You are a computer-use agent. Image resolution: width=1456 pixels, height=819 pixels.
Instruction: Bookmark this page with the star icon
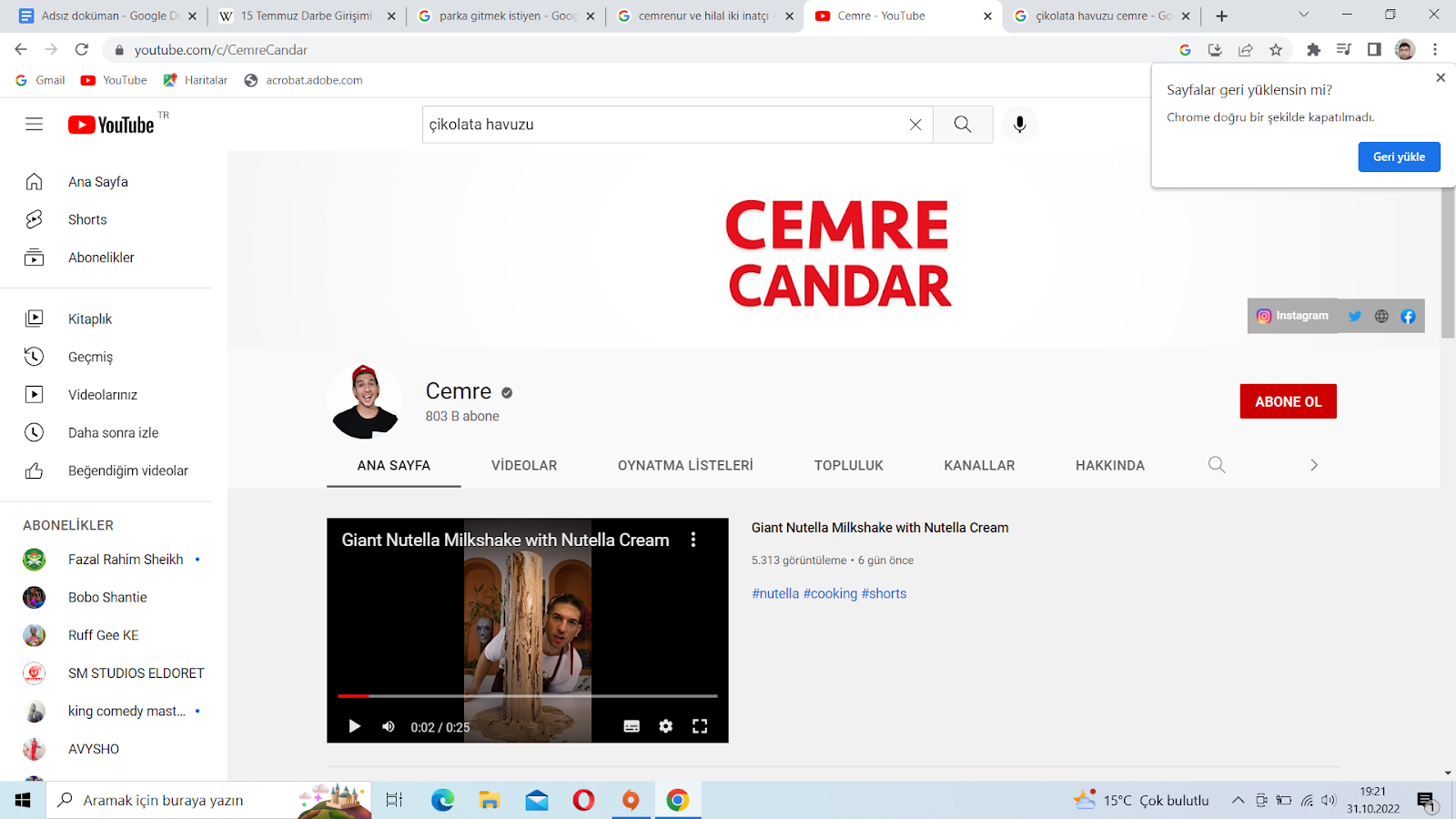(x=1276, y=50)
